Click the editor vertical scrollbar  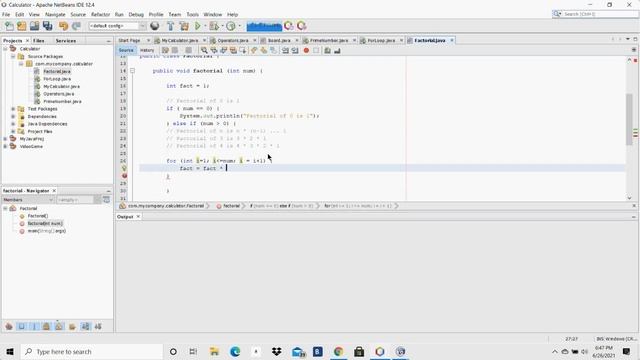[629, 119]
